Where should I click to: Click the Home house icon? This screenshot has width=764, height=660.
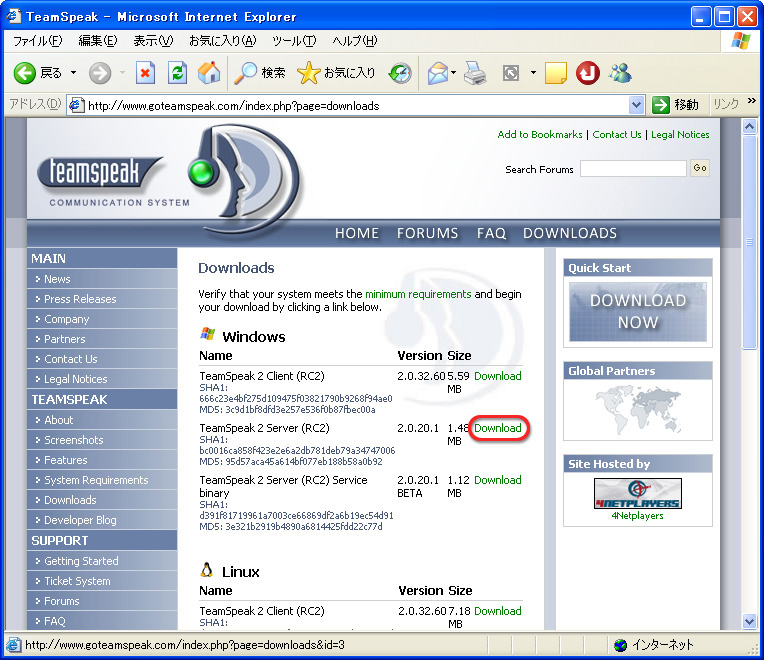209,73
